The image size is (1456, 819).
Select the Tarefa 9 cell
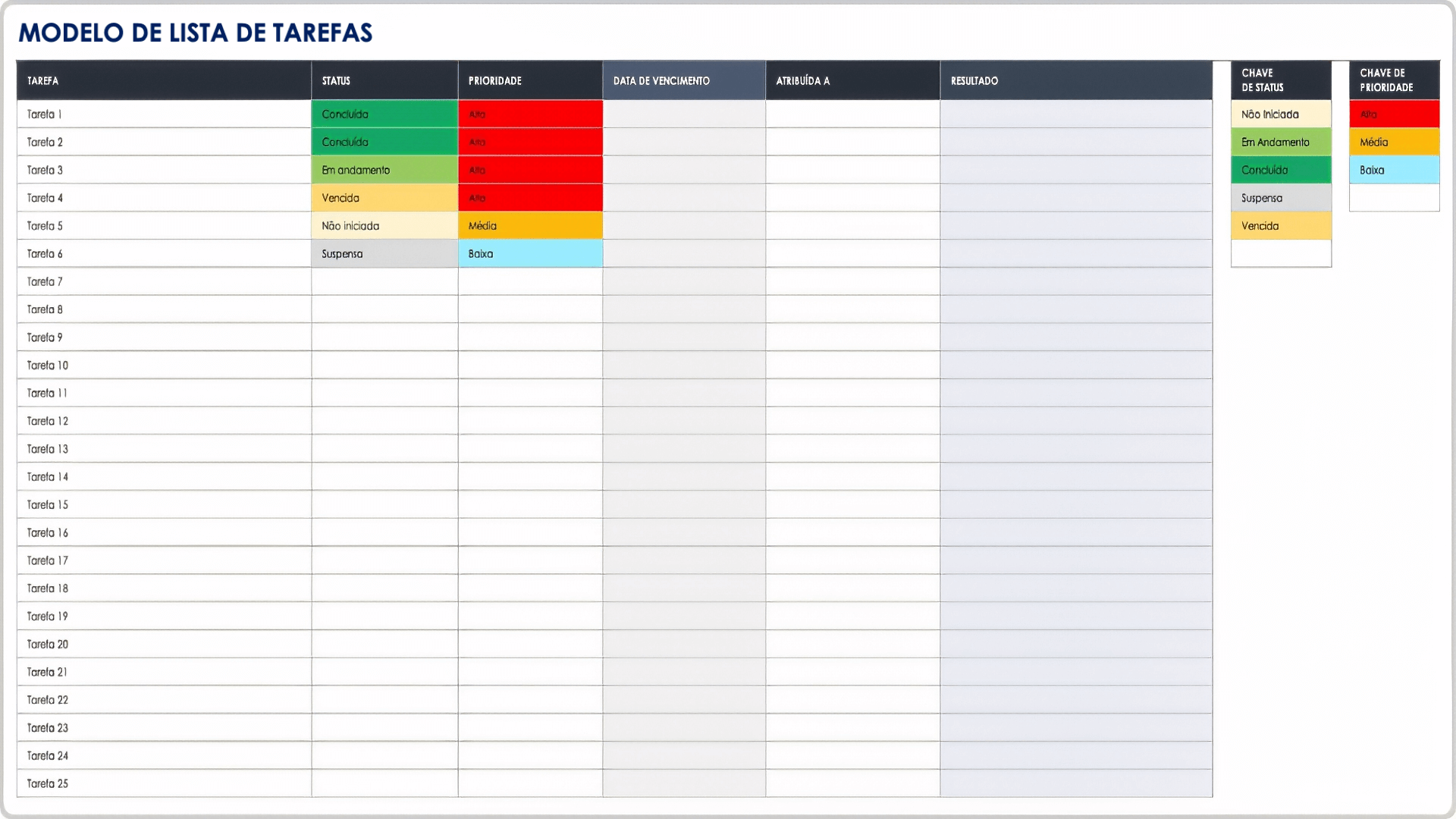coord(164,337)
